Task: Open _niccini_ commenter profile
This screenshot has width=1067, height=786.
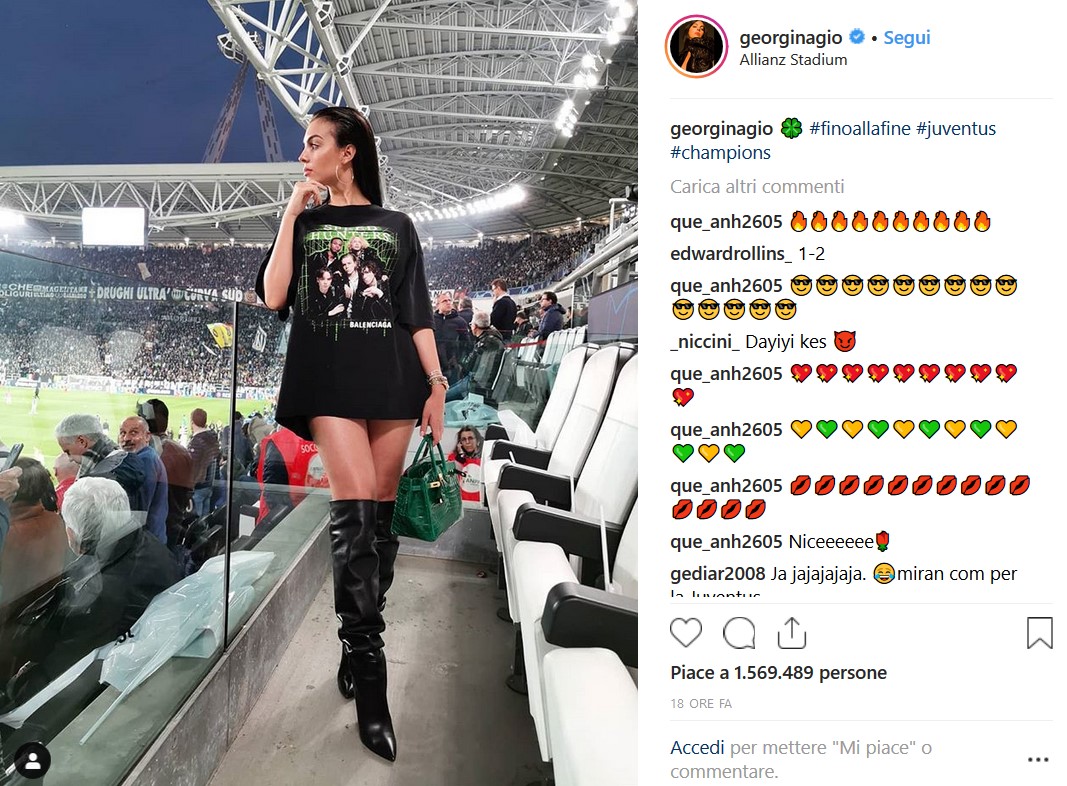Action: click(x=704, y=342)
